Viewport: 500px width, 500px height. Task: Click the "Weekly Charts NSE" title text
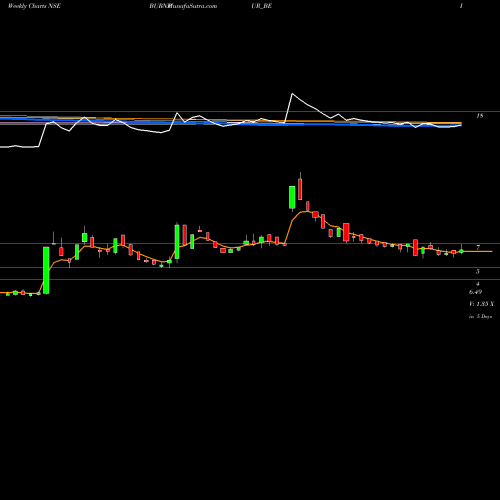(x=34, y=6)
